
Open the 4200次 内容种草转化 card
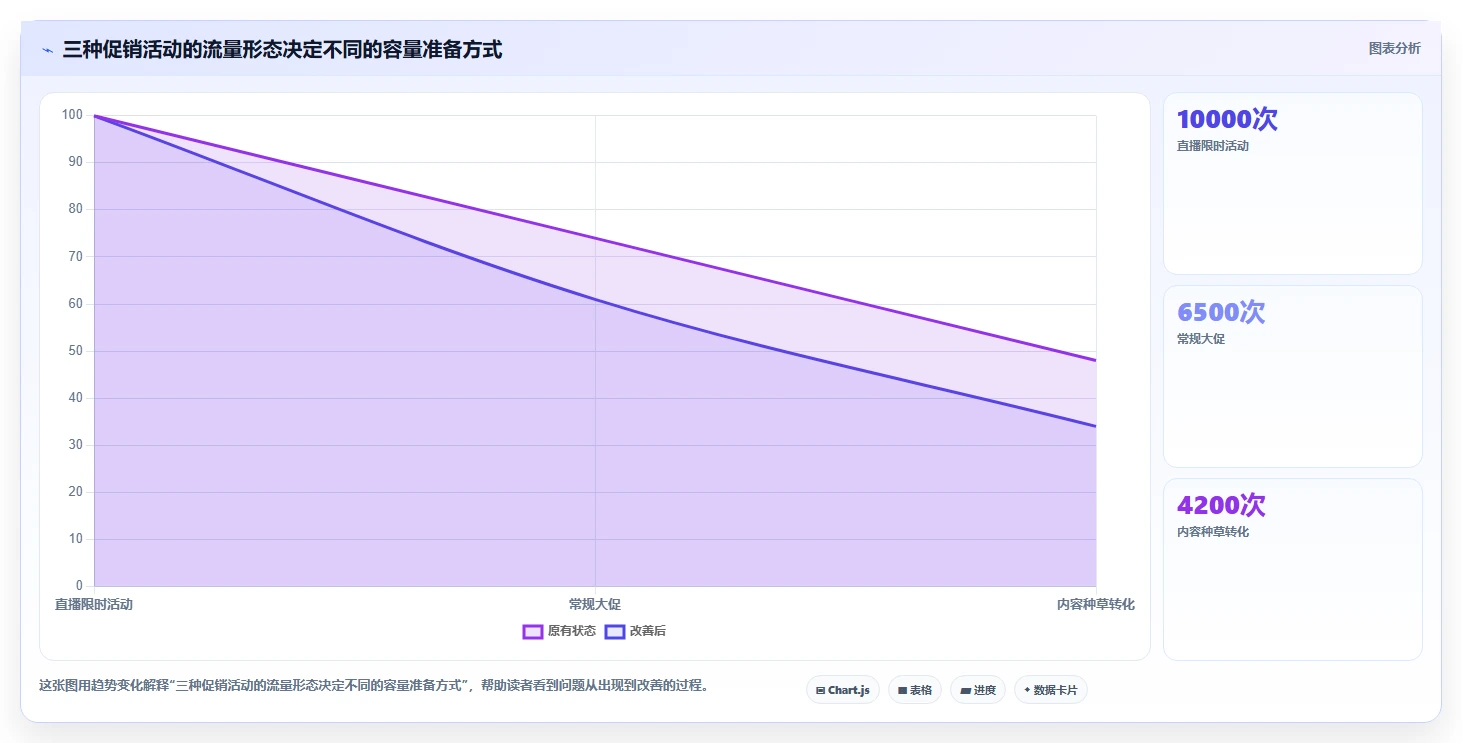pos(1292,570)
